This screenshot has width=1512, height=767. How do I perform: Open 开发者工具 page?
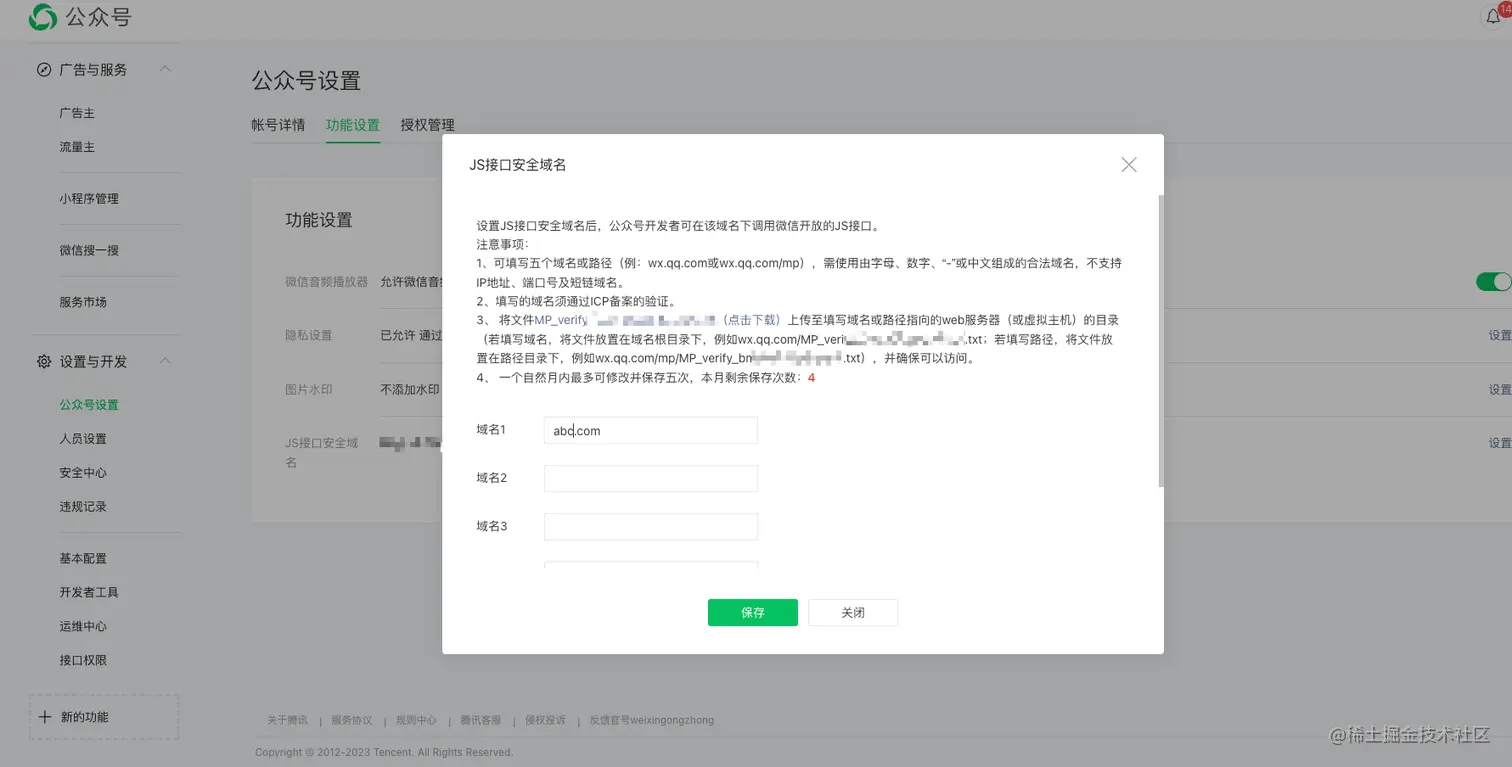pos(89,593)
